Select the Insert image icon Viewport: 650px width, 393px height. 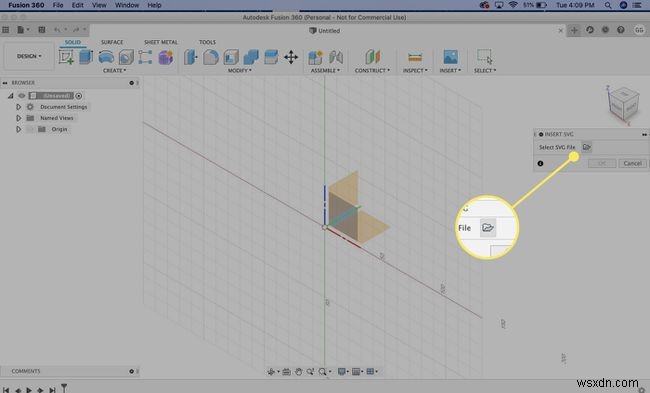[450, 57]
